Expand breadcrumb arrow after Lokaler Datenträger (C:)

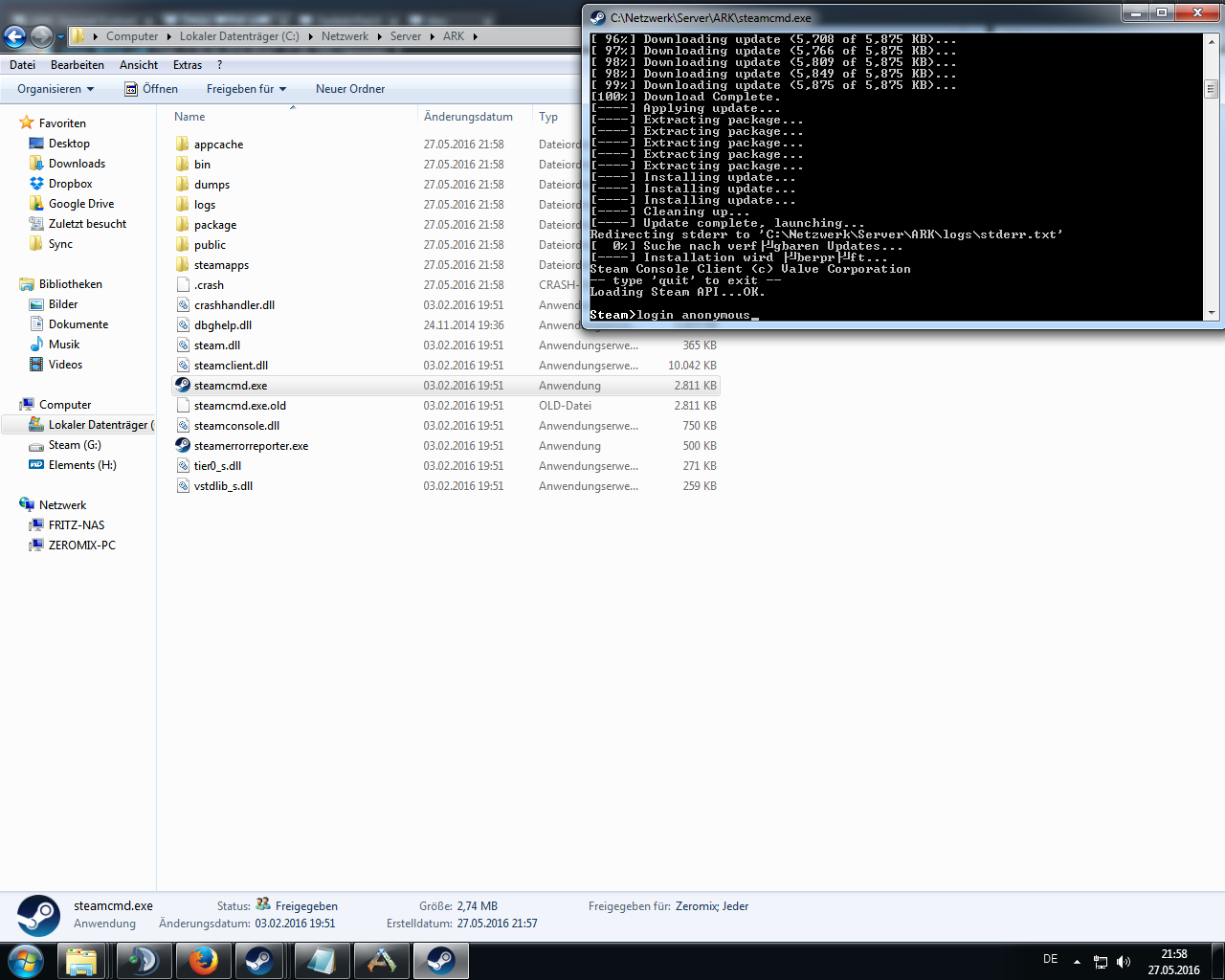(310, 36)
